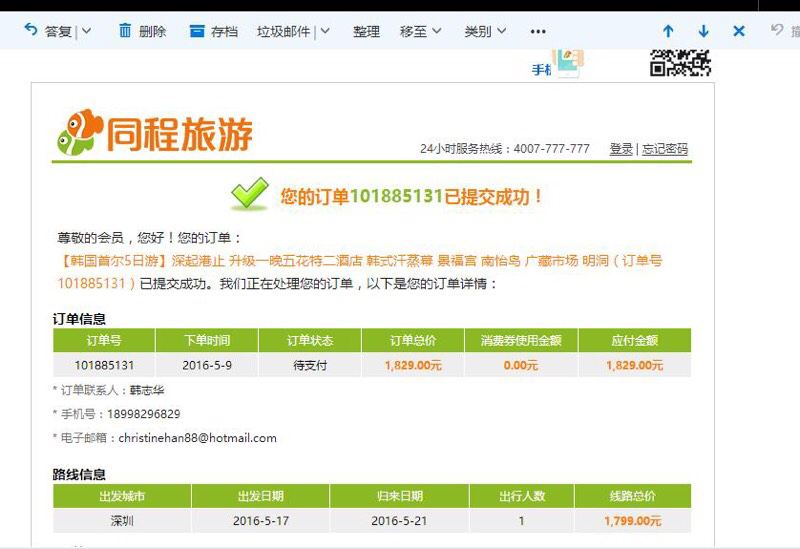The image size is (800, 549).
Task: Expand the junk mail dropdown arrow
Action: click(325, 31)
